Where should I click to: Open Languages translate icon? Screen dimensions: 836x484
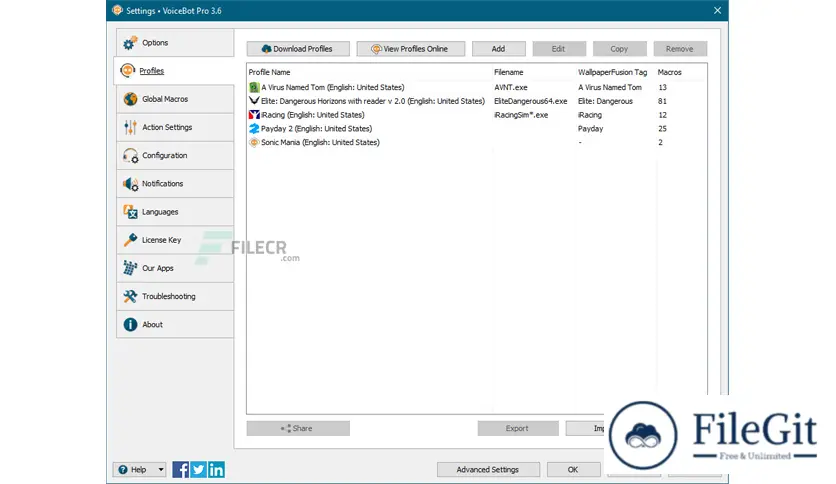coord(130,212)
